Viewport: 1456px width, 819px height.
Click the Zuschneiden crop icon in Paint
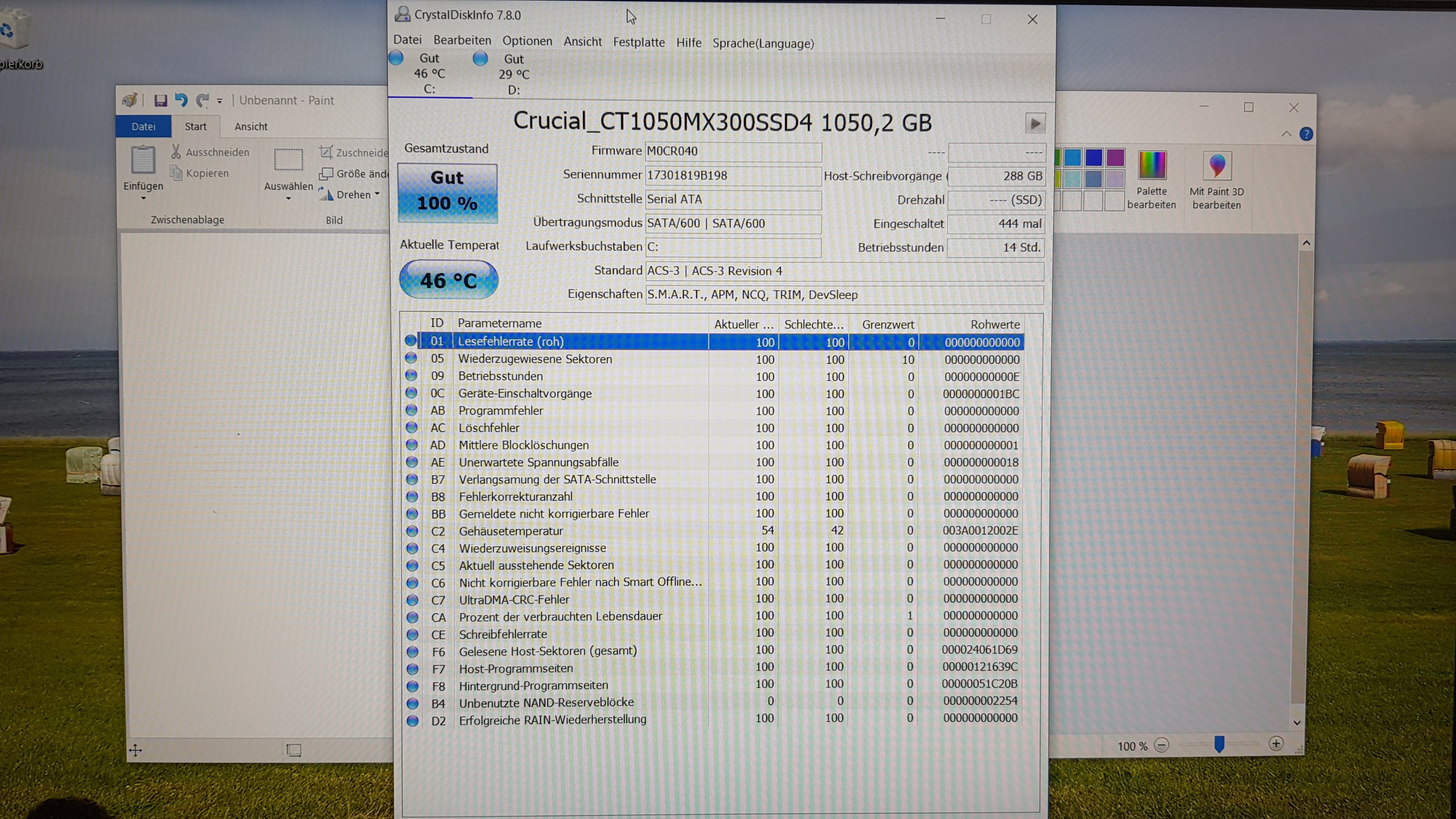pyautogui.click(x=326, y=152)
